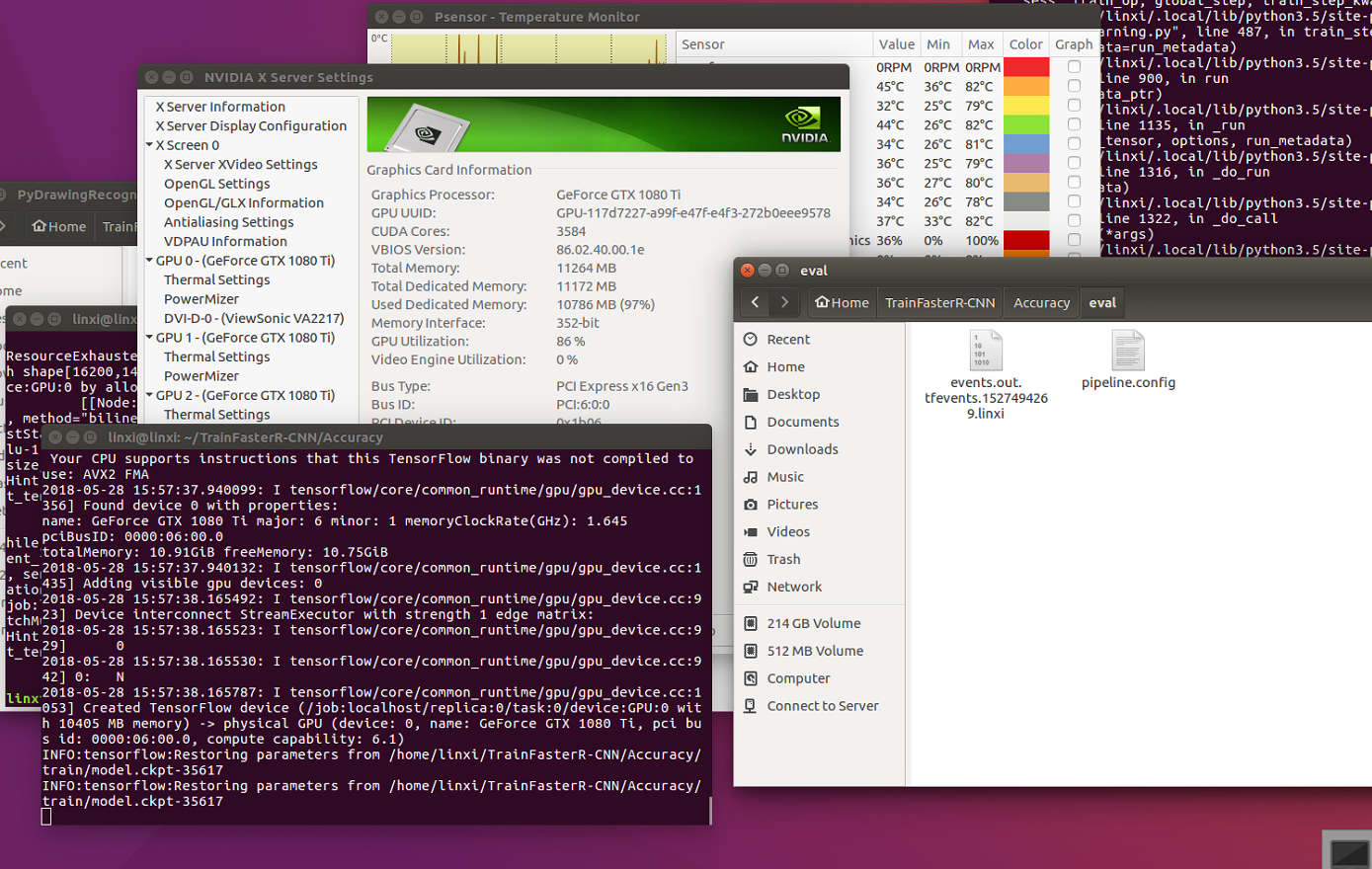
Task: Sort Psensor table by Min column
Action: pos(938,44)
